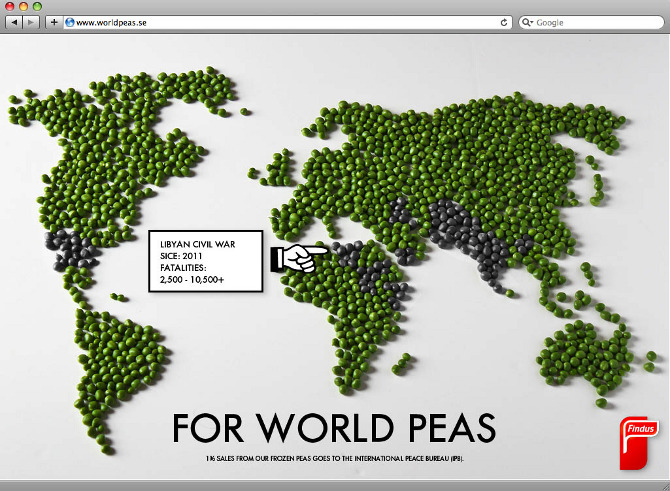Click the pointing hand icon on map
Screen dimensions: 670x491
[x=292, y=258]
